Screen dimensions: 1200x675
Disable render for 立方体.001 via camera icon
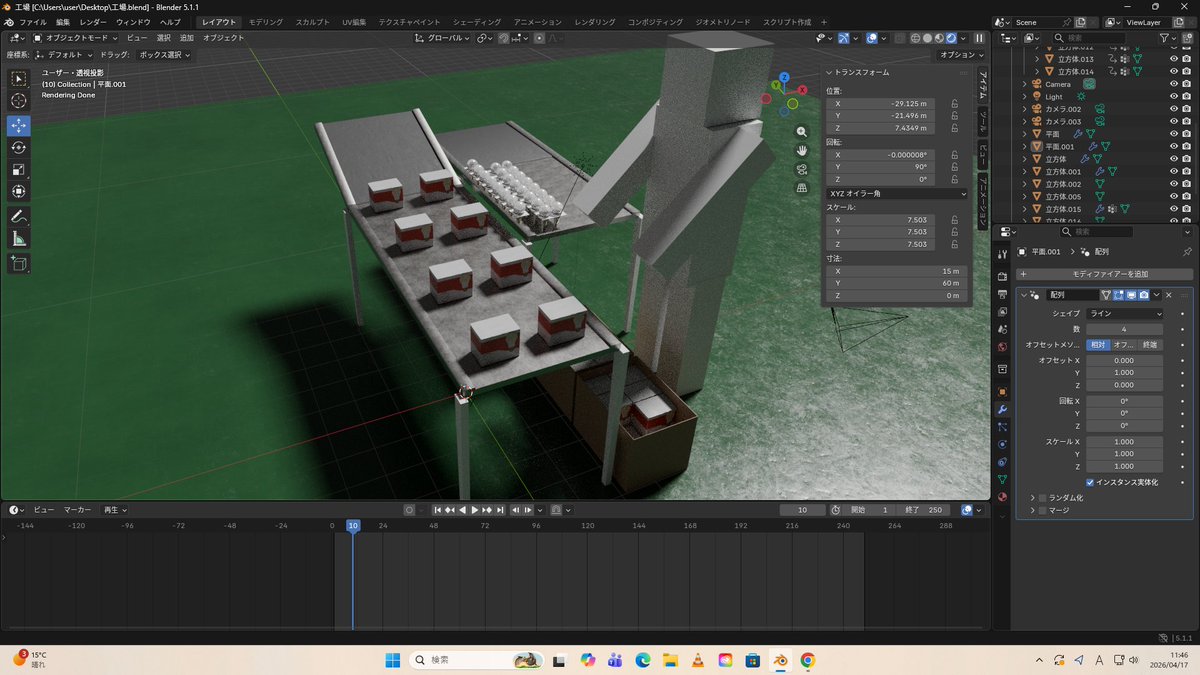coord(1188,171)
